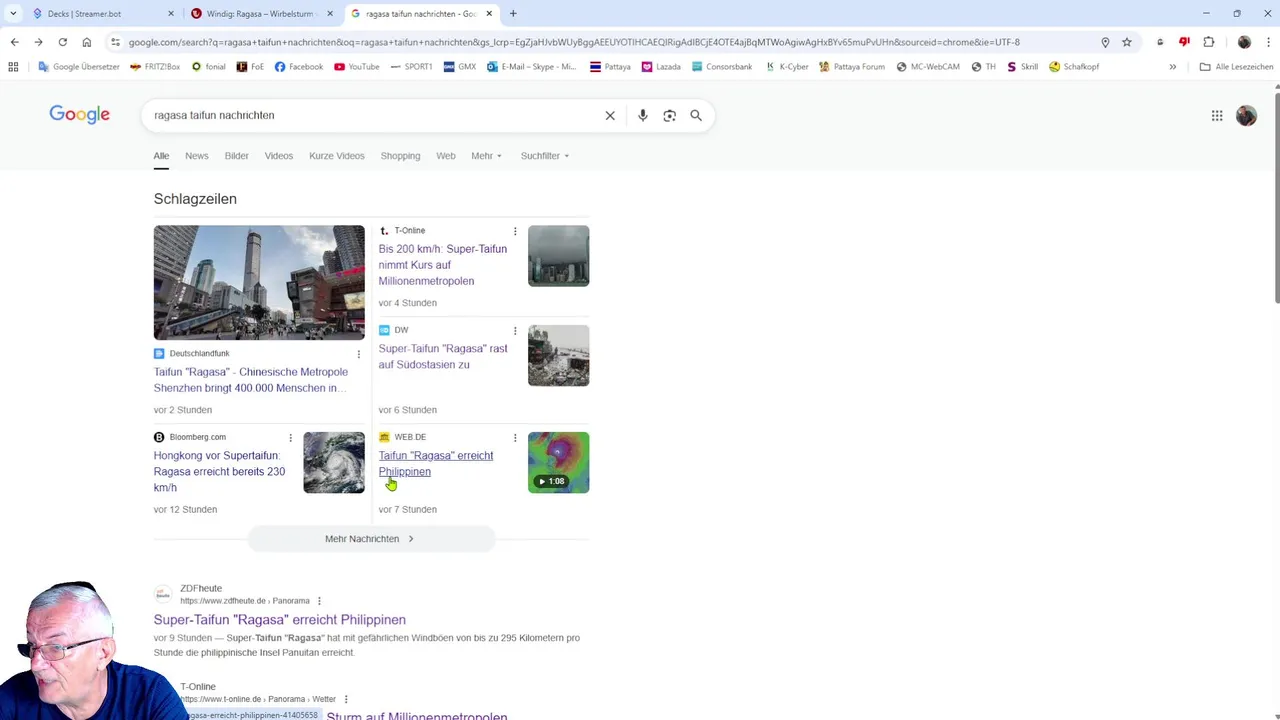Open Google Lens image search
This screenshot has width=1280, height=720.
669,115
